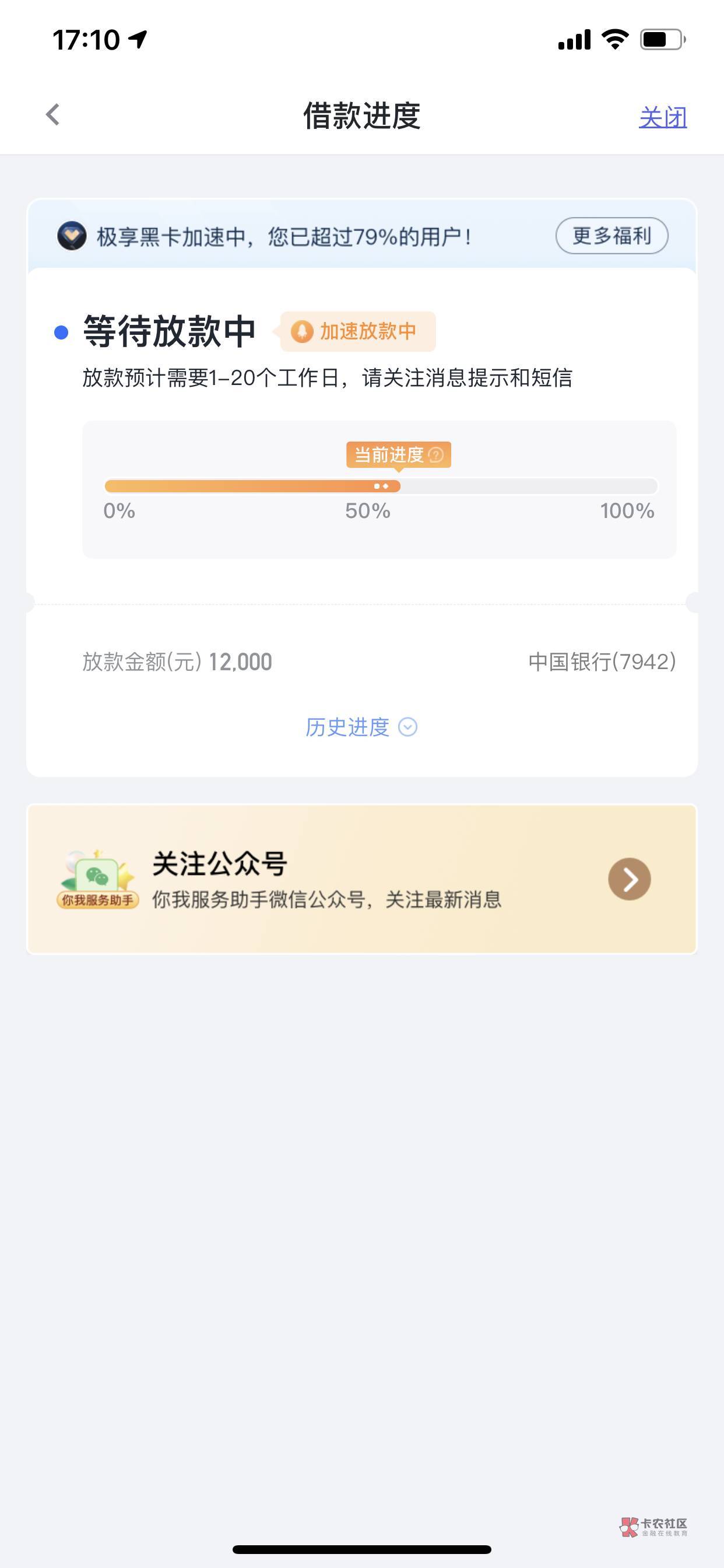
Task: Tap the battery status icon
Action: pos(662,40)
